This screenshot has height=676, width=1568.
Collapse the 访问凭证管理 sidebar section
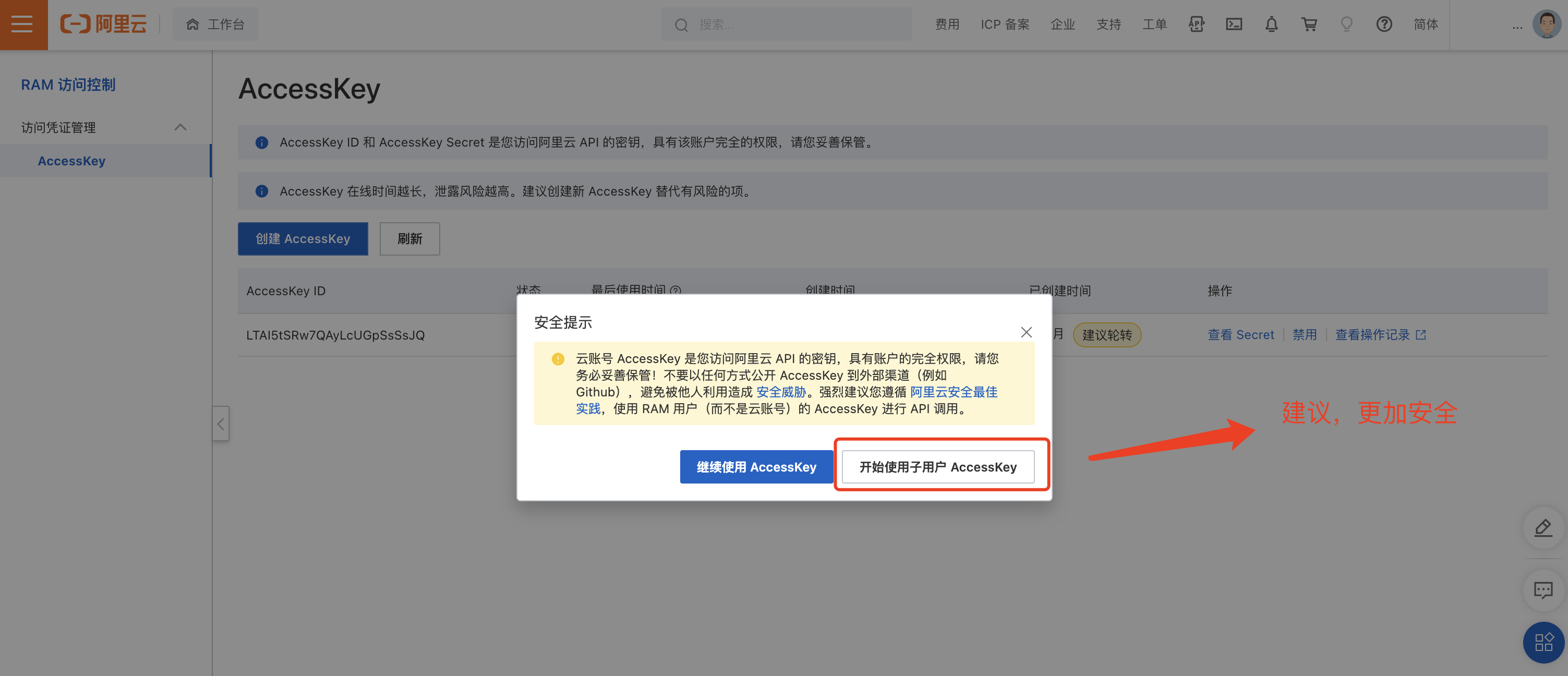pyautogui.click(x=180, y=127)
